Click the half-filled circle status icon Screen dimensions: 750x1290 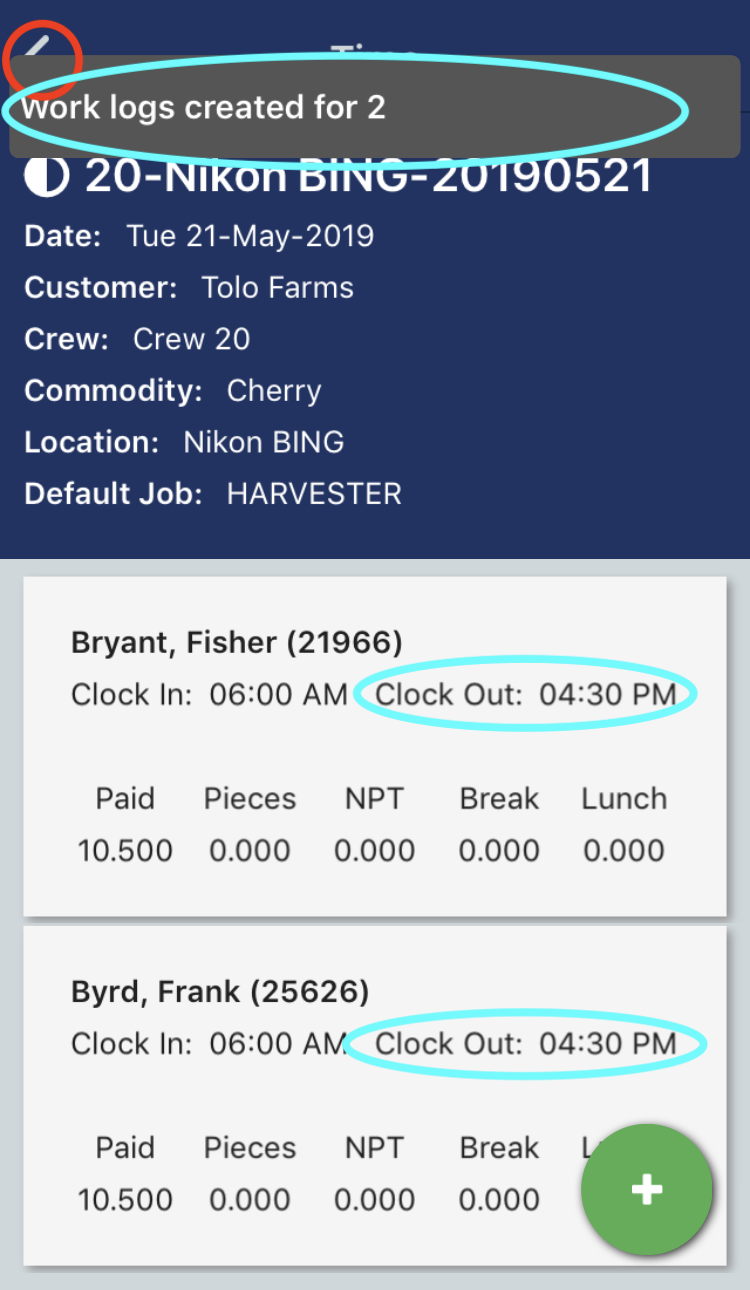click(46, 177)
